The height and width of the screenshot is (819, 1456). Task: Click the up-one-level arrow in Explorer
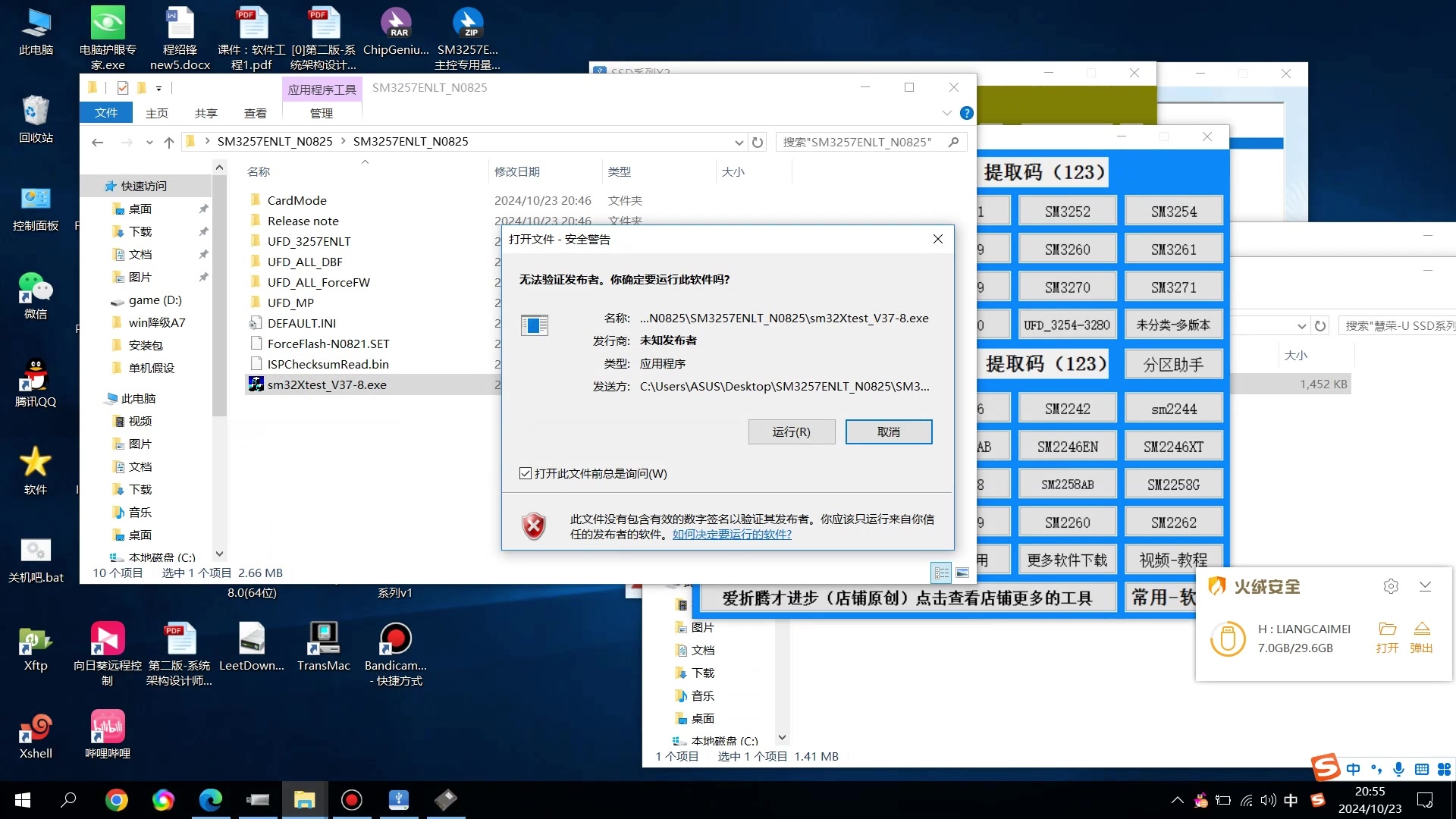(x=169, y=142)
